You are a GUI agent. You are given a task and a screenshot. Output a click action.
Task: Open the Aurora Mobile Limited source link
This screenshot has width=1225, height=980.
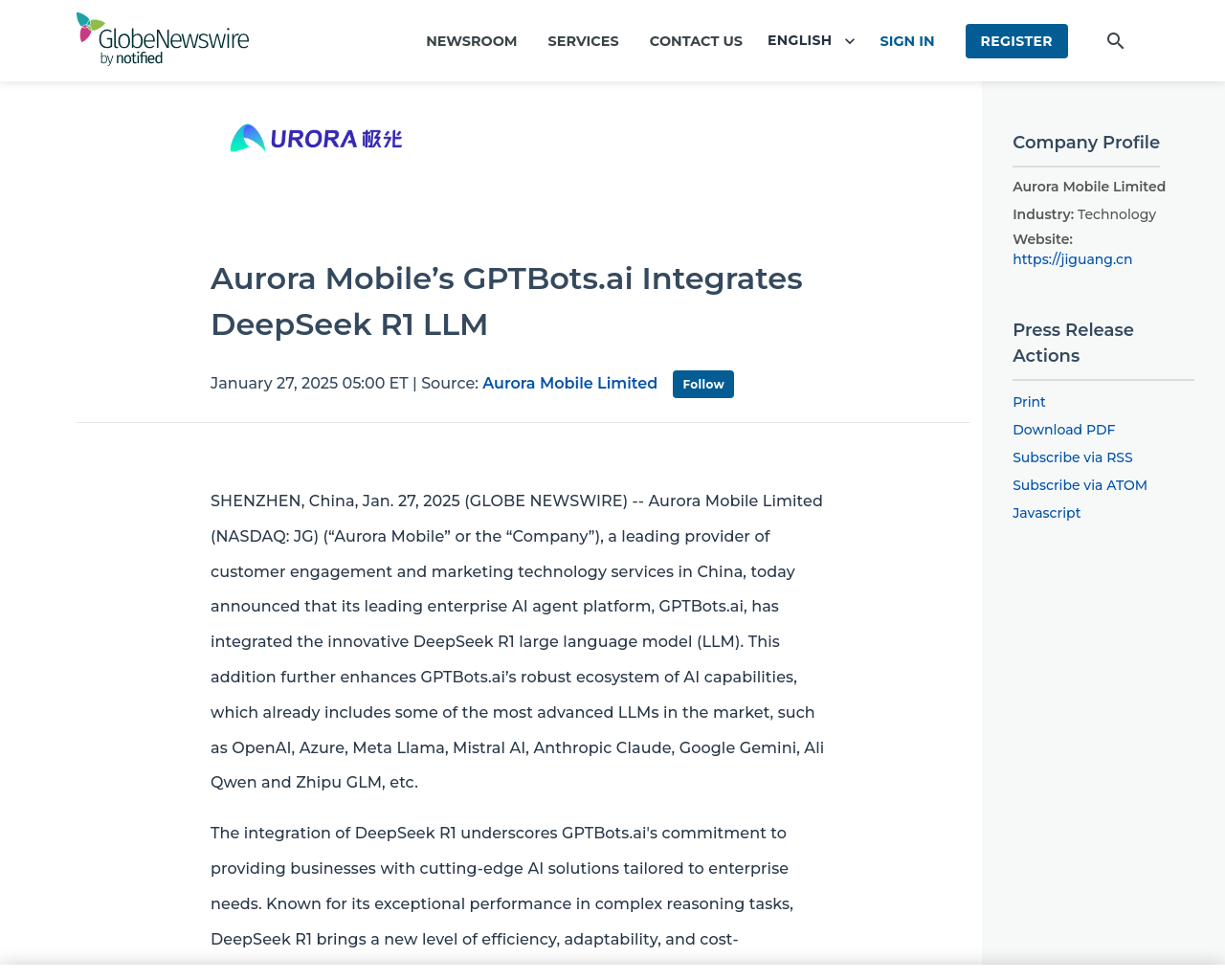(x=569, y=383)
